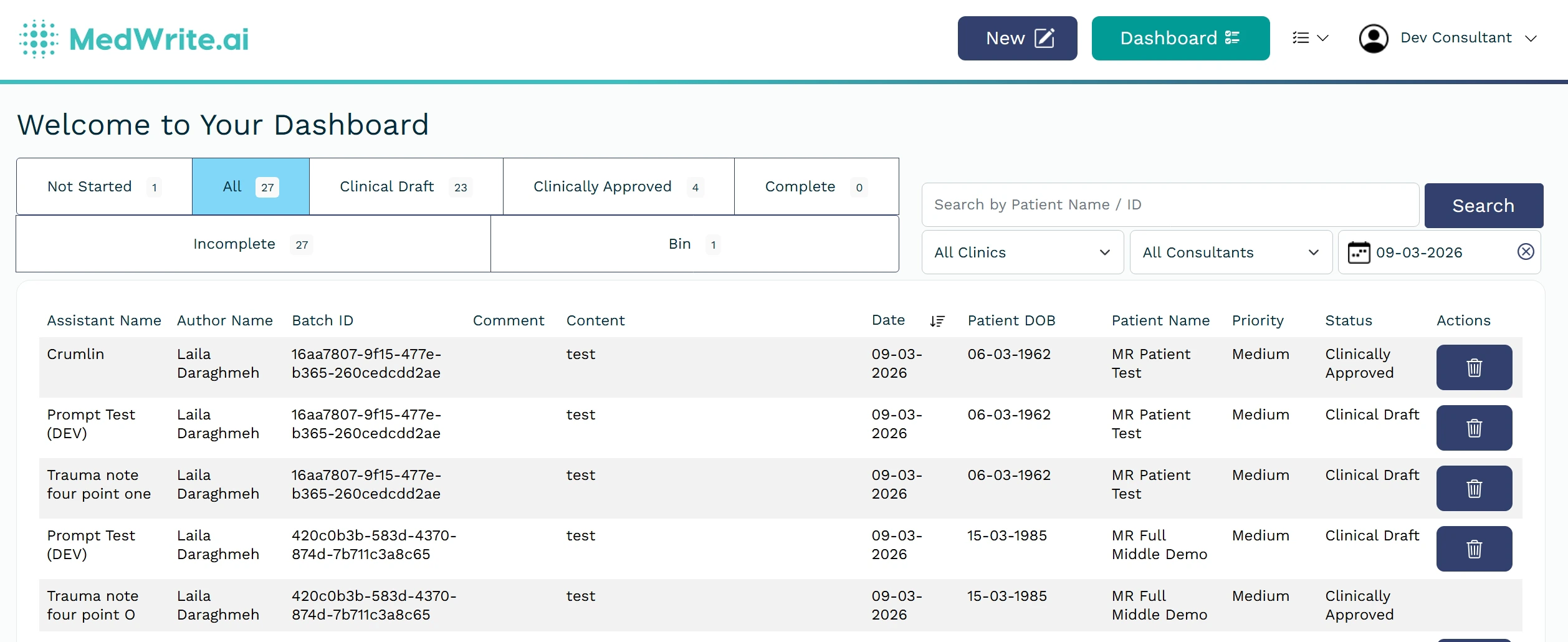Image resolution: width=1568 pixels, height=642 pixels.
Task: Delete the first Prompt Test (DEV) MR Patient Test row
Action: pos(1474,428)
